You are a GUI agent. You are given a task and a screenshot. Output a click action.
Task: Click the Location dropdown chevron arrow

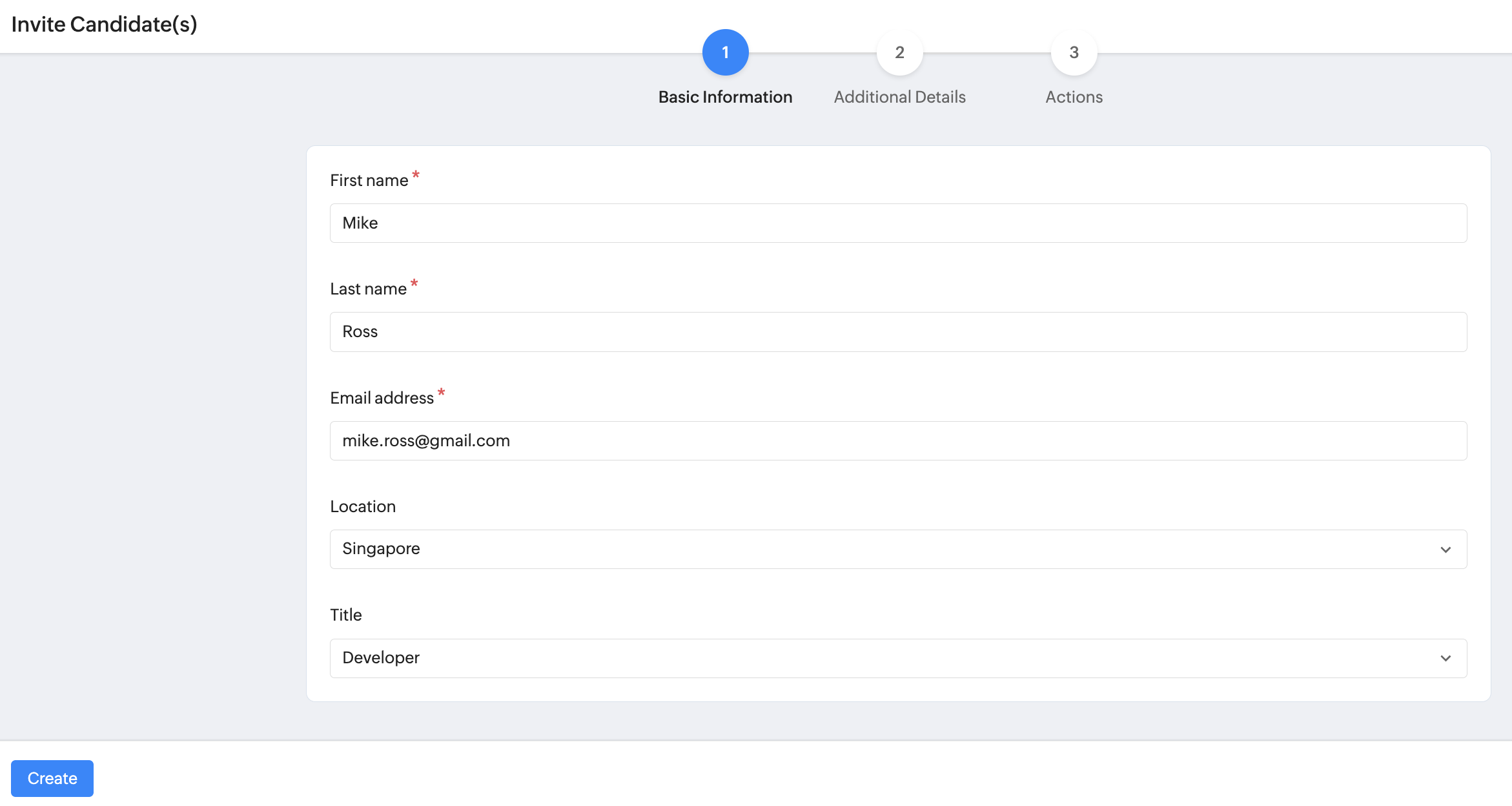click(1446, 550)
